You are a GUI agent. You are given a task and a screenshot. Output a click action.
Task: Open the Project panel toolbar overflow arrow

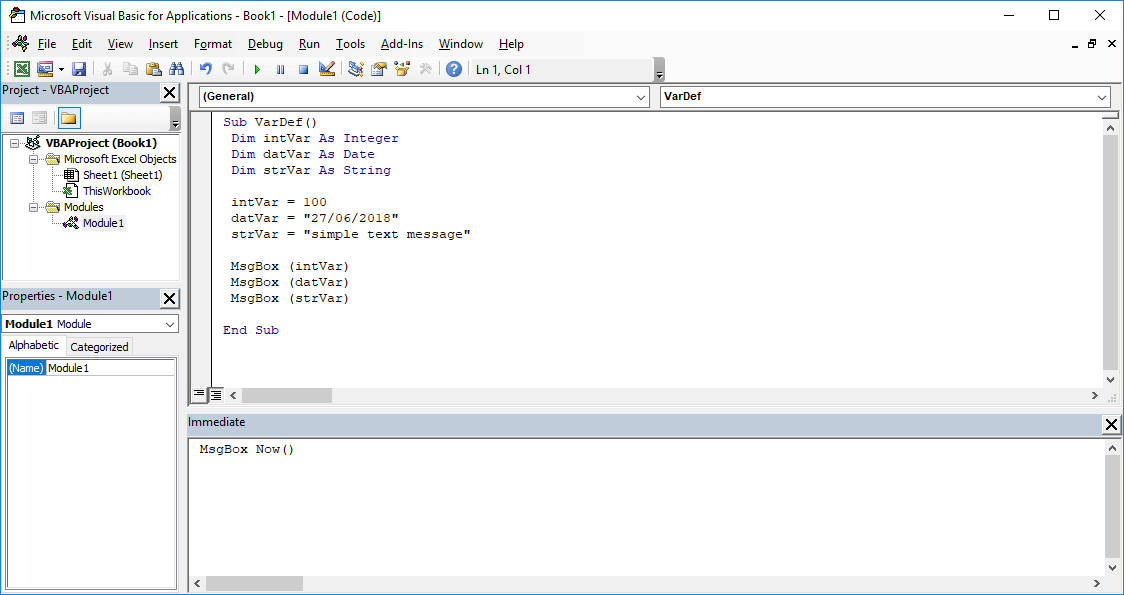[x=176, y=119]
